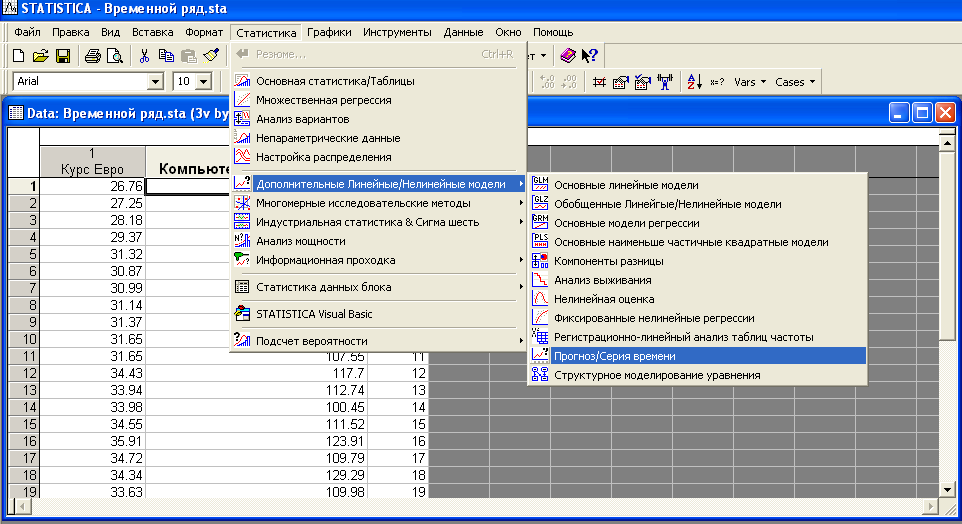Click Прогноз/Серия времени

(x=698, y=356)
